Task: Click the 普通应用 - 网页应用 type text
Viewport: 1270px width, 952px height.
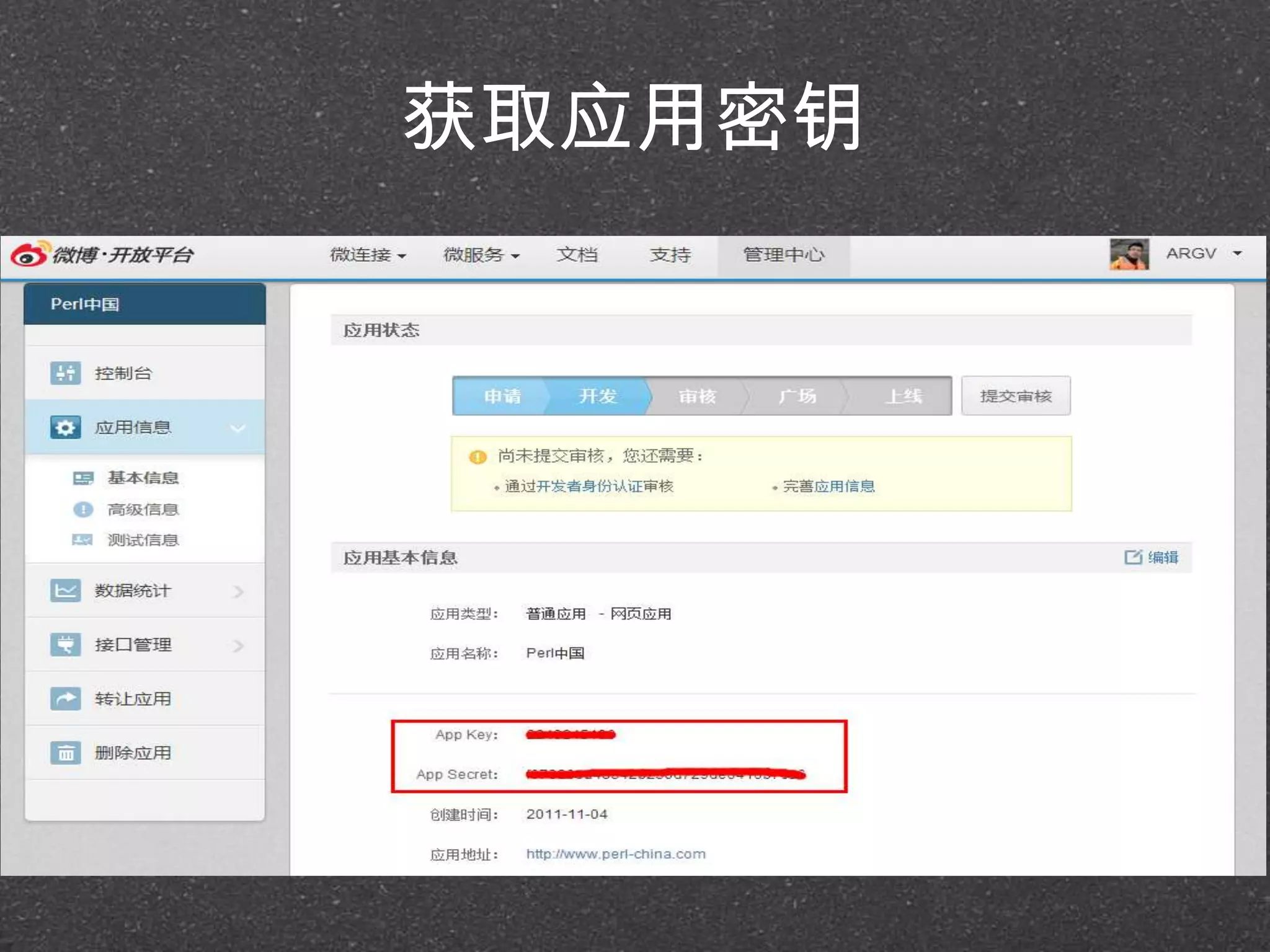Action: point(598,614)
